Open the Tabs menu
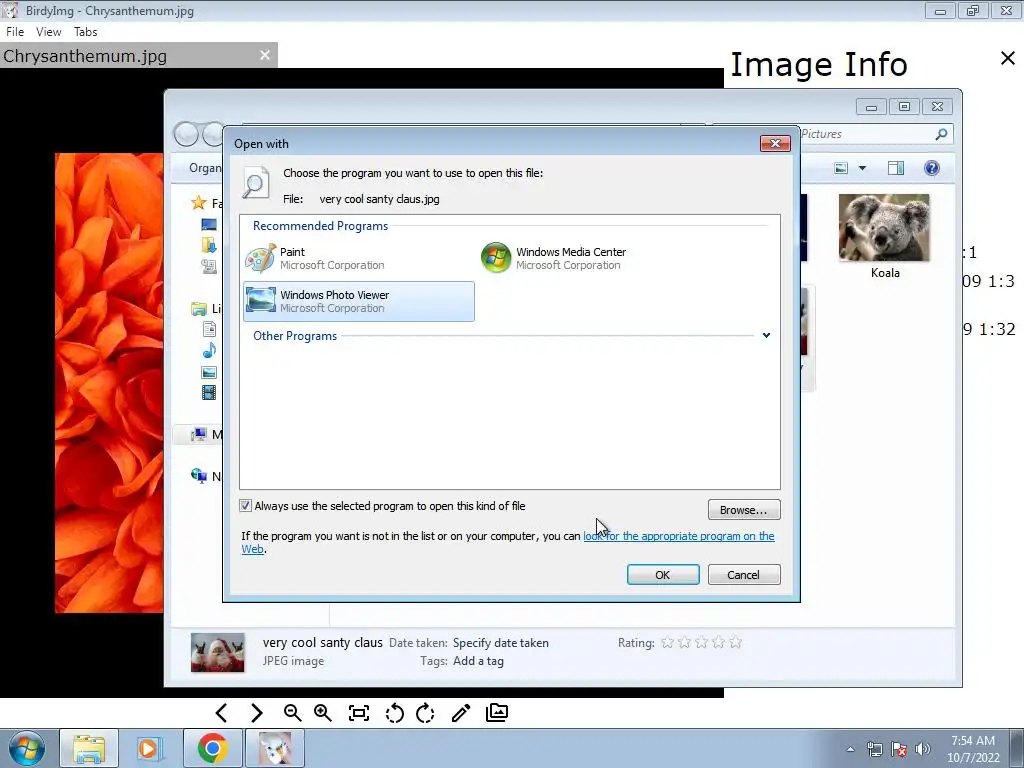 click(86, 31)
